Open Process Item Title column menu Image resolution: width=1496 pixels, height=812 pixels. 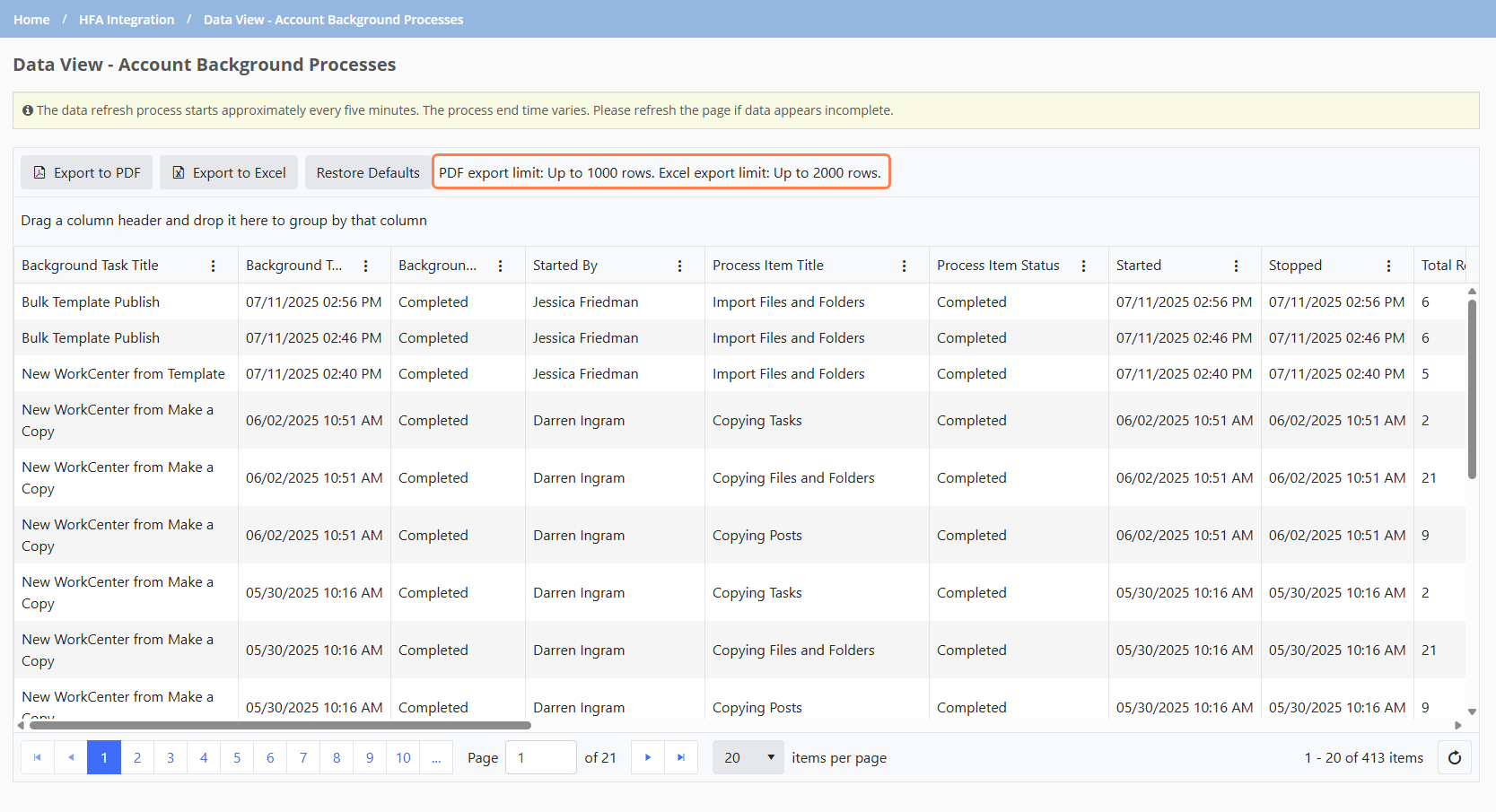click(x=904, y=266)
